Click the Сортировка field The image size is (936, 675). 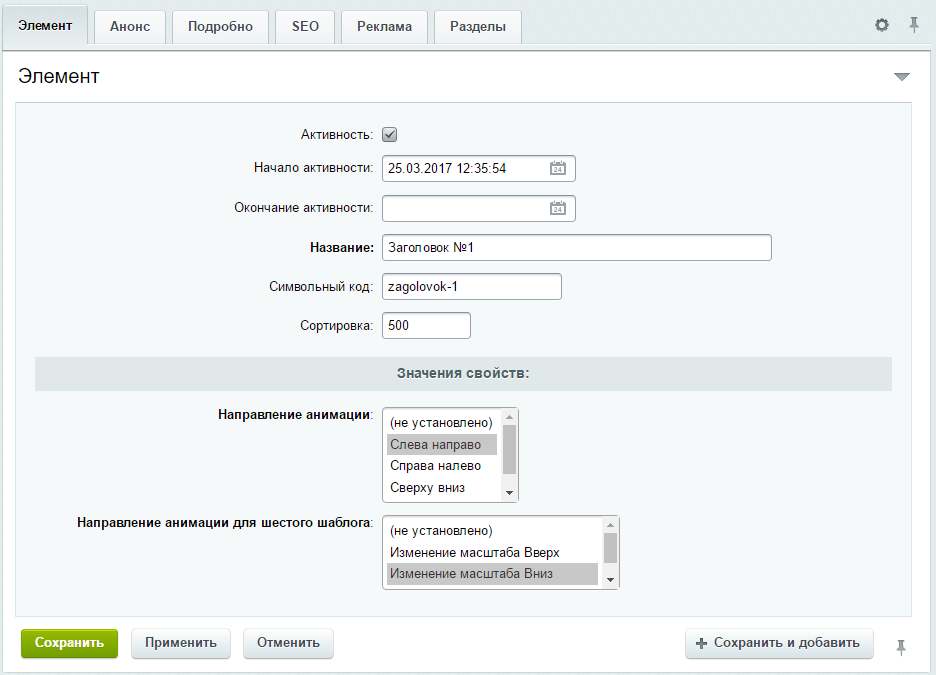click(x=426, y=325)
